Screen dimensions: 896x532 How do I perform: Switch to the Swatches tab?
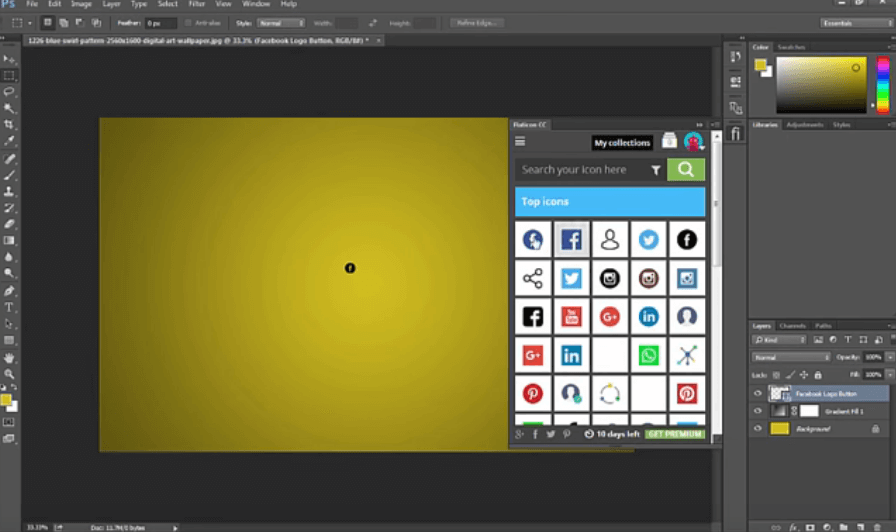(x=791, y=47)
